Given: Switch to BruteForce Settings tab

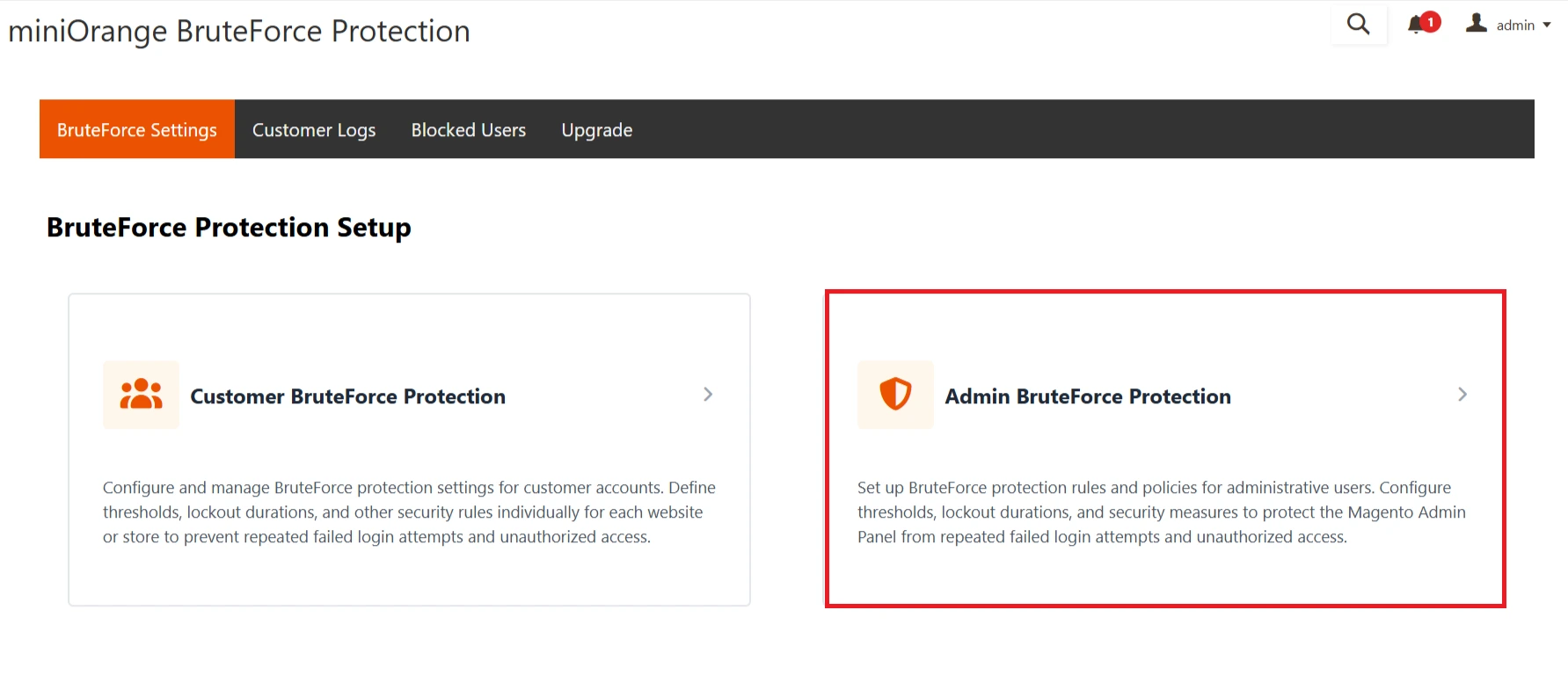Looking at the screenshot, I should click(137, 129).
